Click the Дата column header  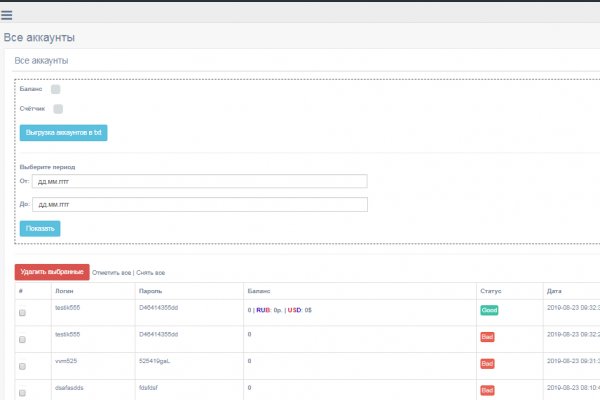554,290
